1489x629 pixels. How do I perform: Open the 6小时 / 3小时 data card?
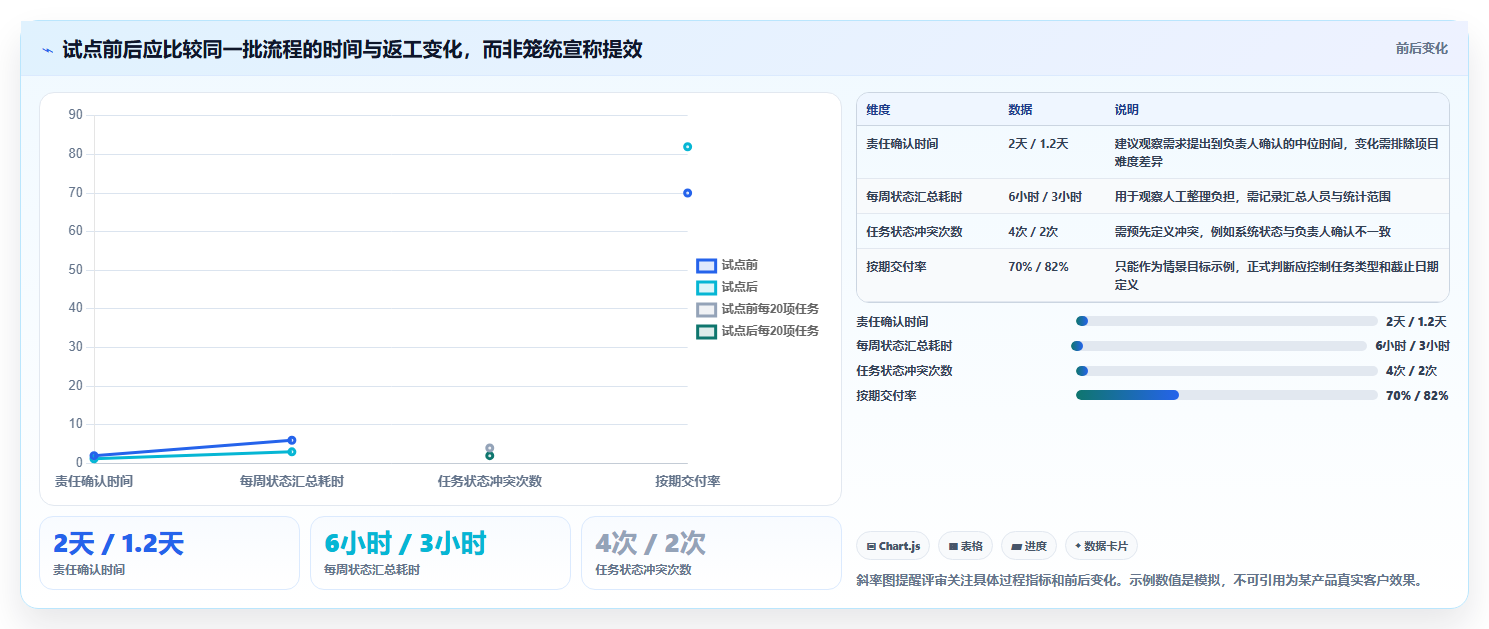tap(440, 553)
